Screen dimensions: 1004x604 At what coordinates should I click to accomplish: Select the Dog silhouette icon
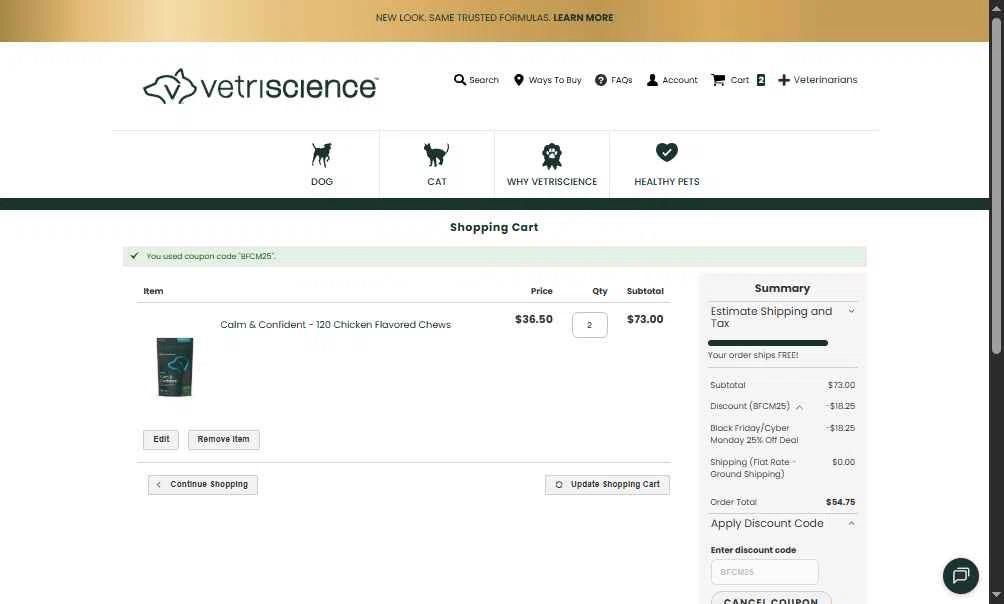[x=321, y=155]
